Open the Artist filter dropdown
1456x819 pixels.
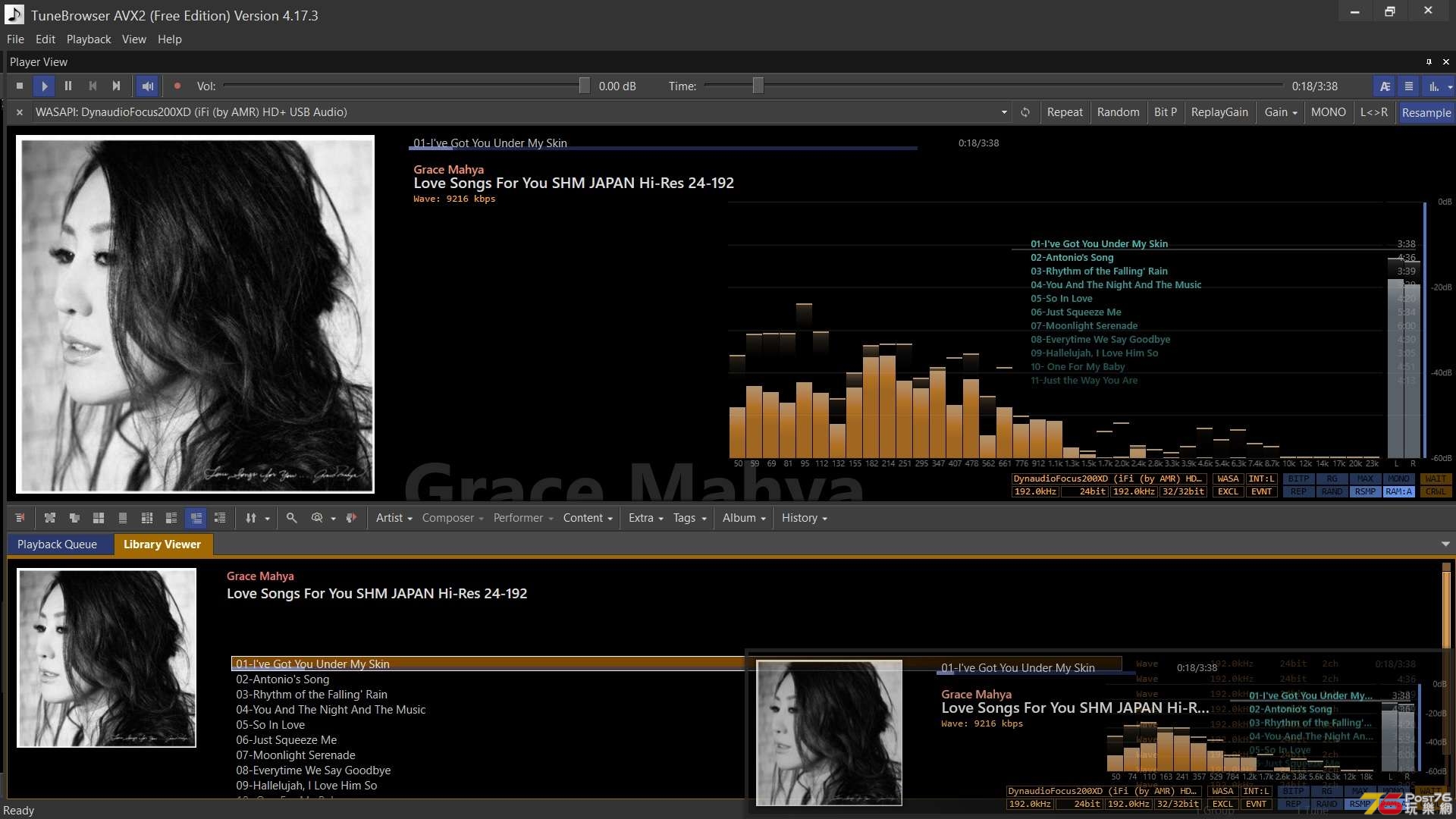(x=394, y=518)
